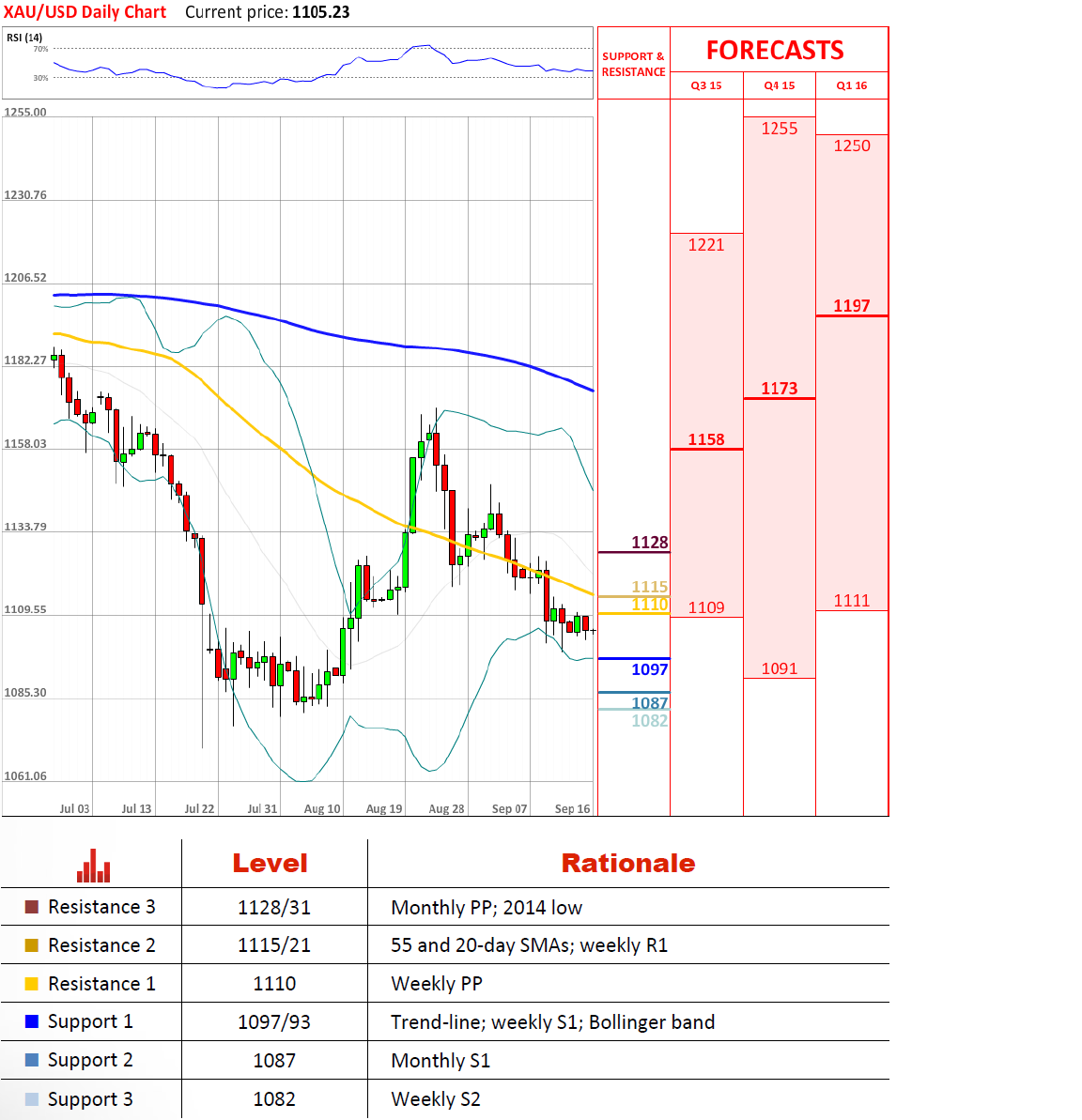Click the 'Jul 03' date axis label
Viewport: 1082px width, 1120px height.
pos(74,808)
